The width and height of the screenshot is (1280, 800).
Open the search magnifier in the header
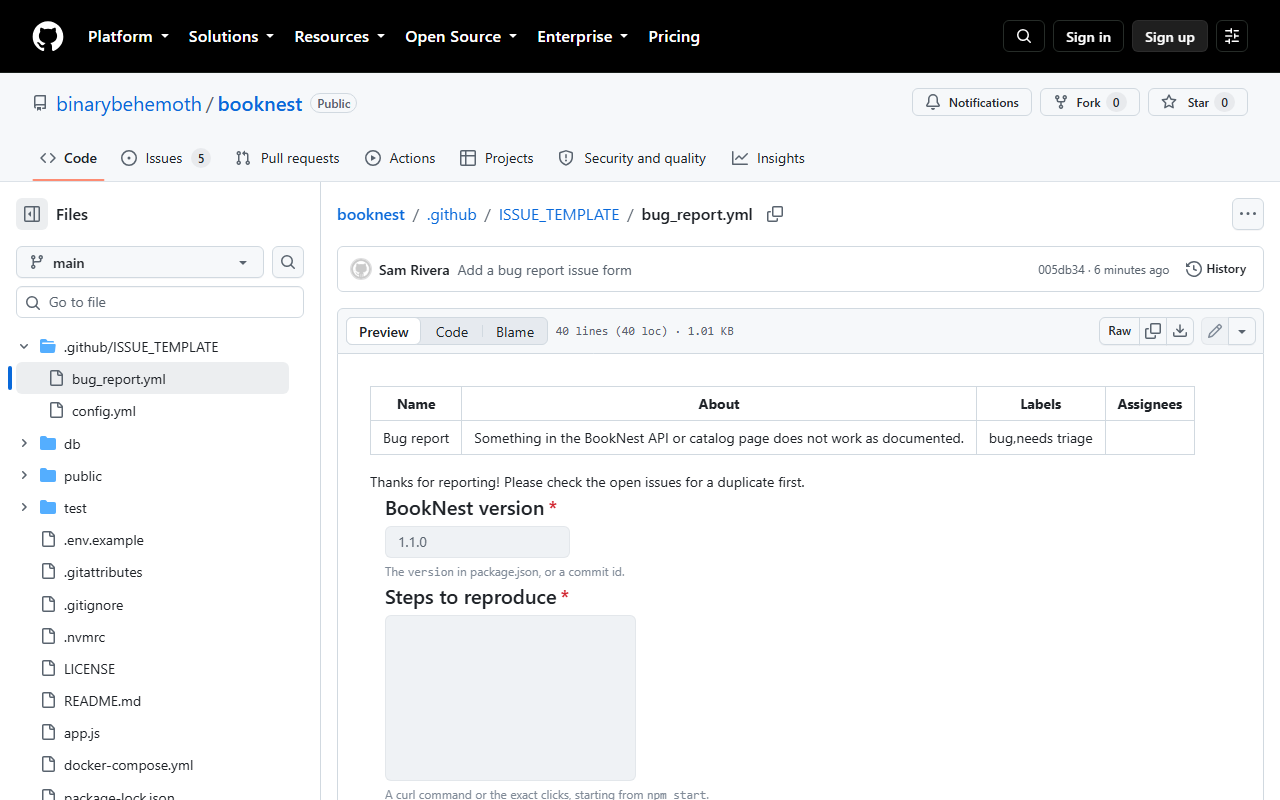coord(1024,36)
